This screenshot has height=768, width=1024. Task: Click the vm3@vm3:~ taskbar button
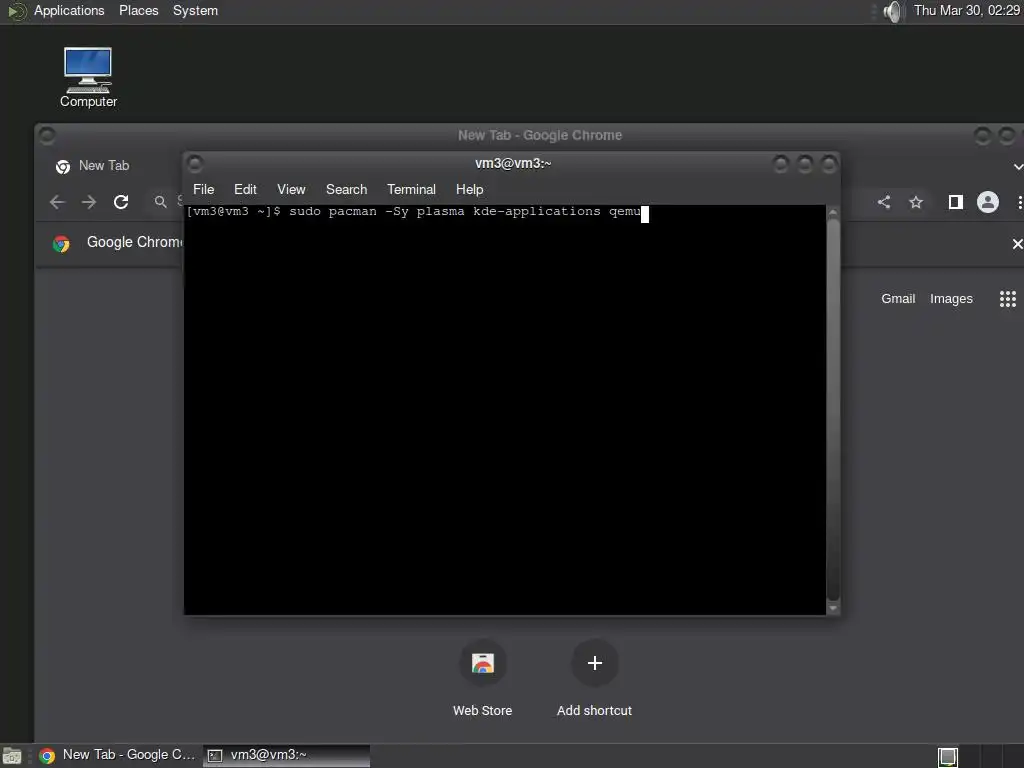[x=287, y=756]
